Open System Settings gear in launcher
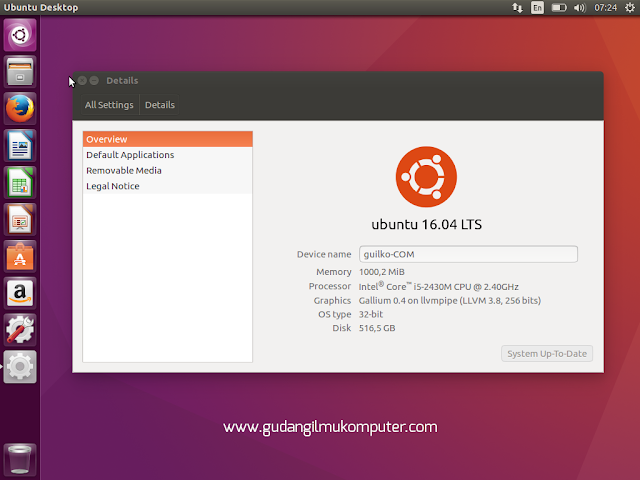Image resolution: width=640 pixels, height=480 pixels. click(x=20, y=367)
